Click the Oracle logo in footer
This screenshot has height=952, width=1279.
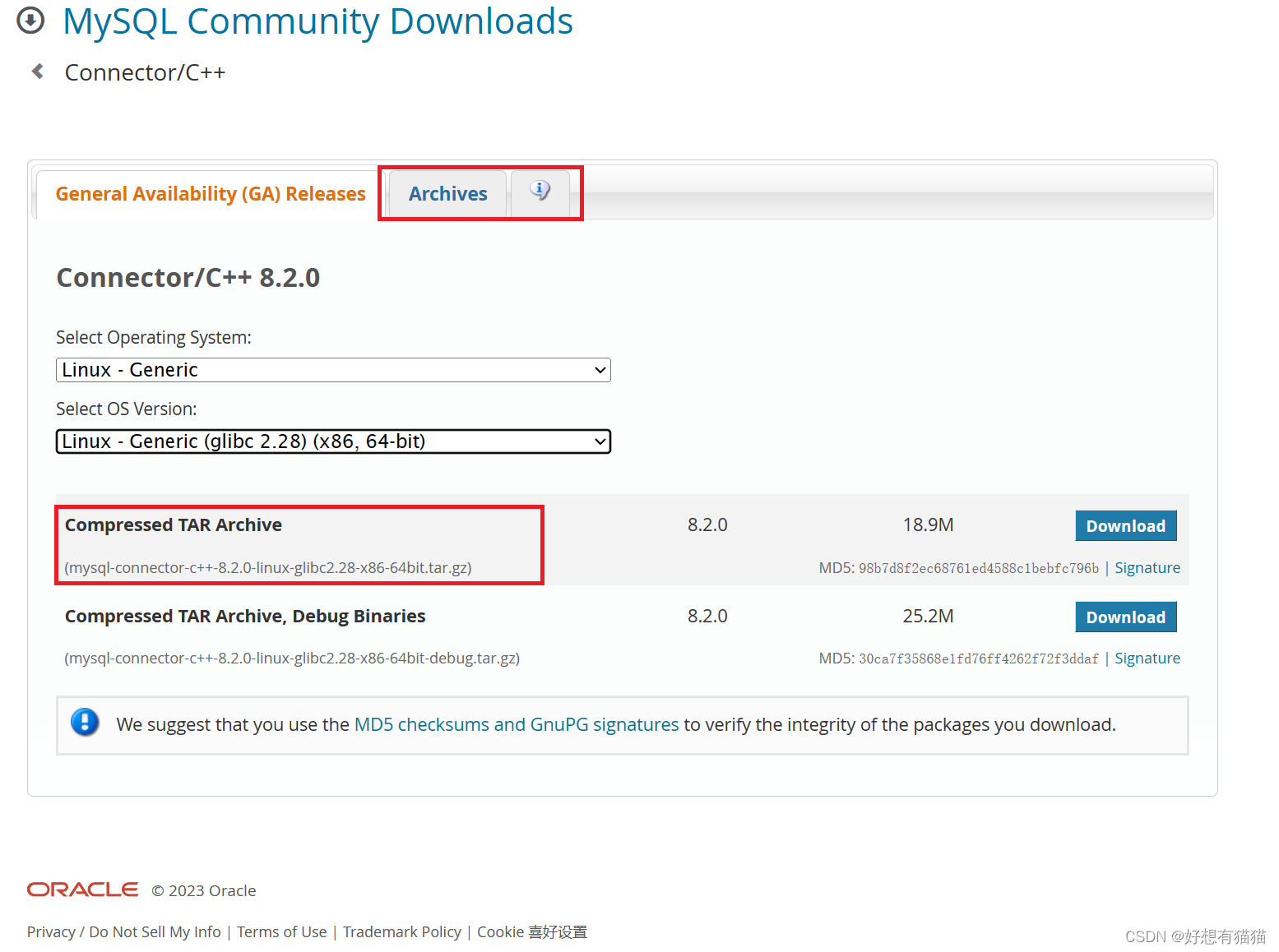coord(82,890)
